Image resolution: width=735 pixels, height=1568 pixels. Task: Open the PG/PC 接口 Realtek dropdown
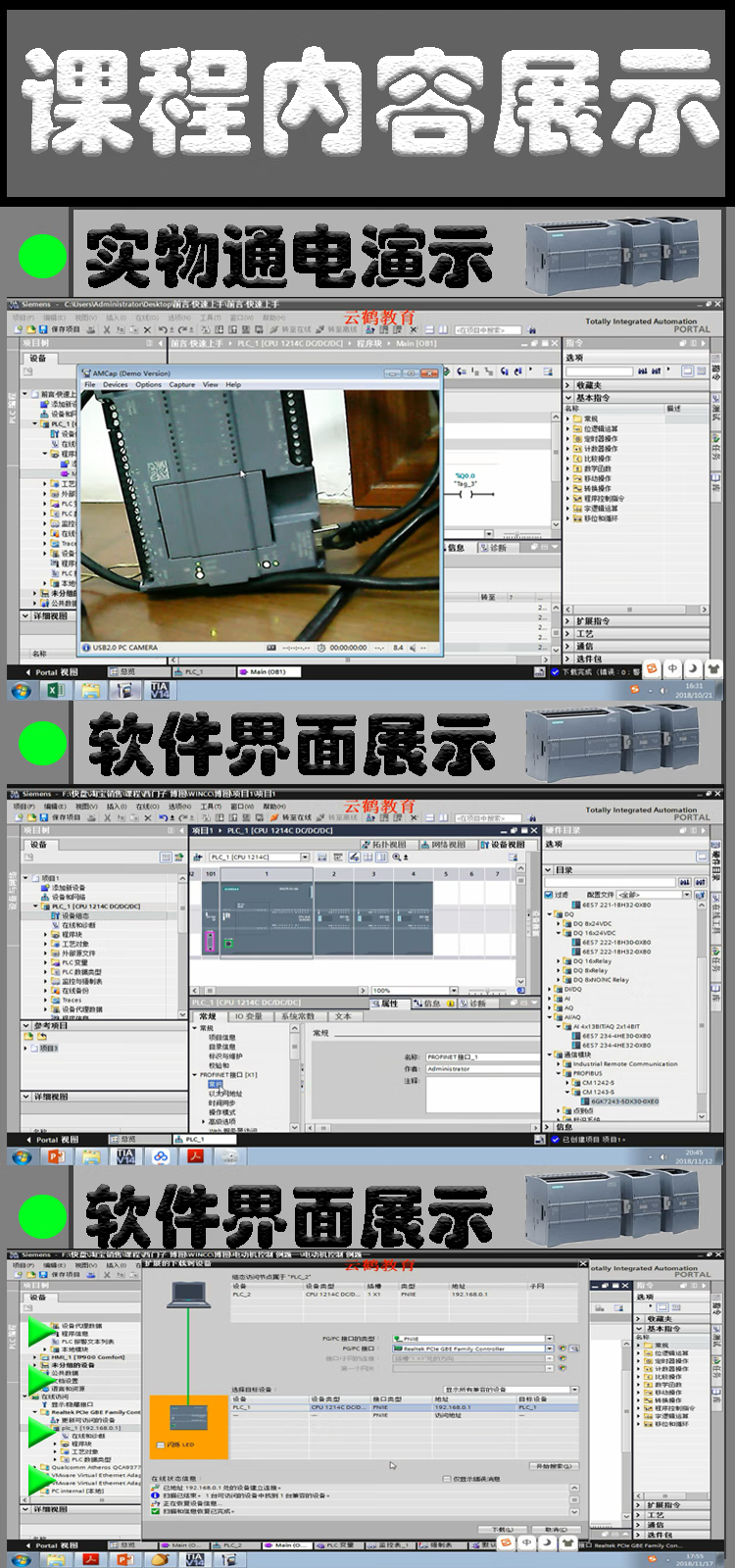[550, 1349]
